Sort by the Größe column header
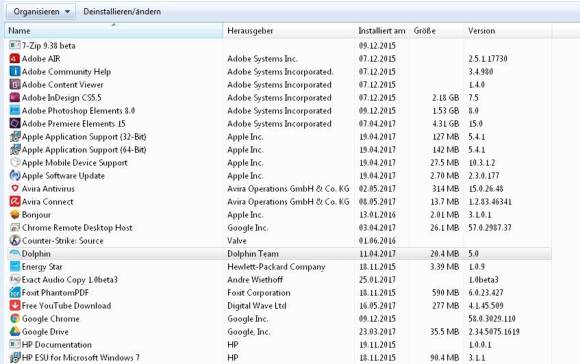 436,31
